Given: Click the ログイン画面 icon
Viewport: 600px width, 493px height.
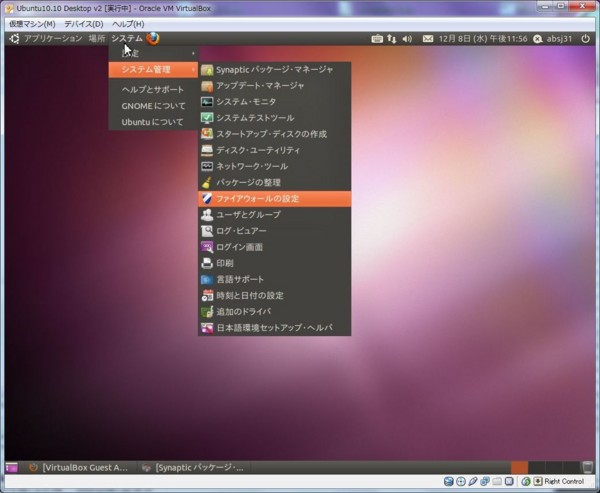Looking at the screenshot, I should pyautogui.click(x=207, y=247).
